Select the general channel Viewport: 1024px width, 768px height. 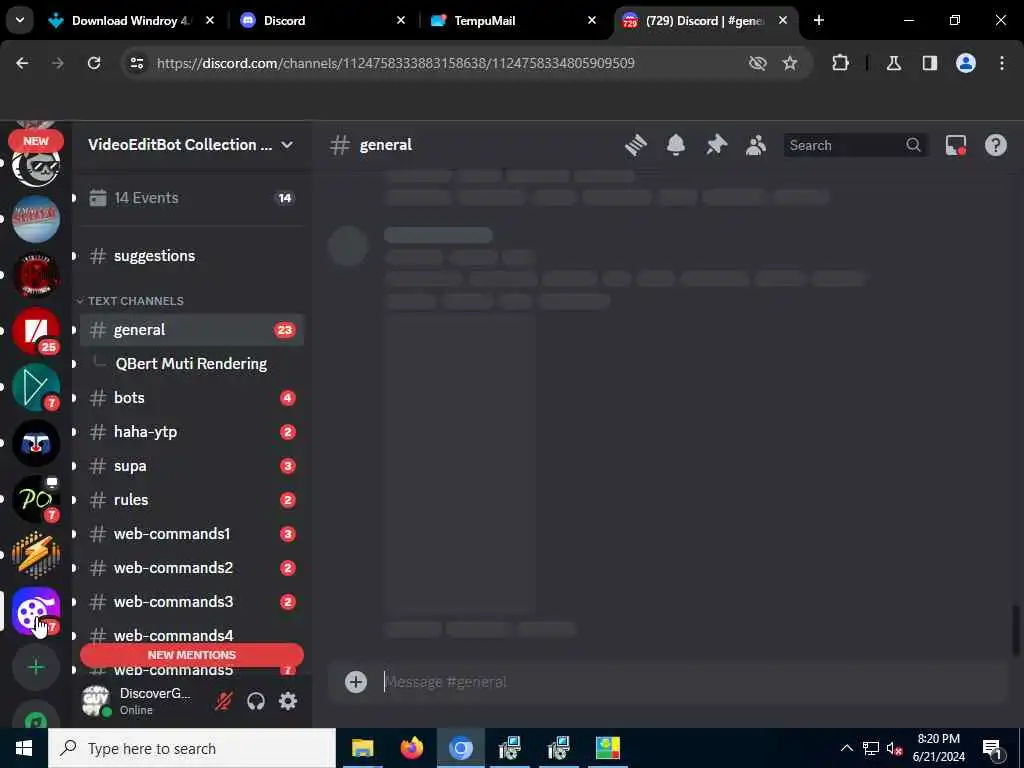click(x=191, y=330)
